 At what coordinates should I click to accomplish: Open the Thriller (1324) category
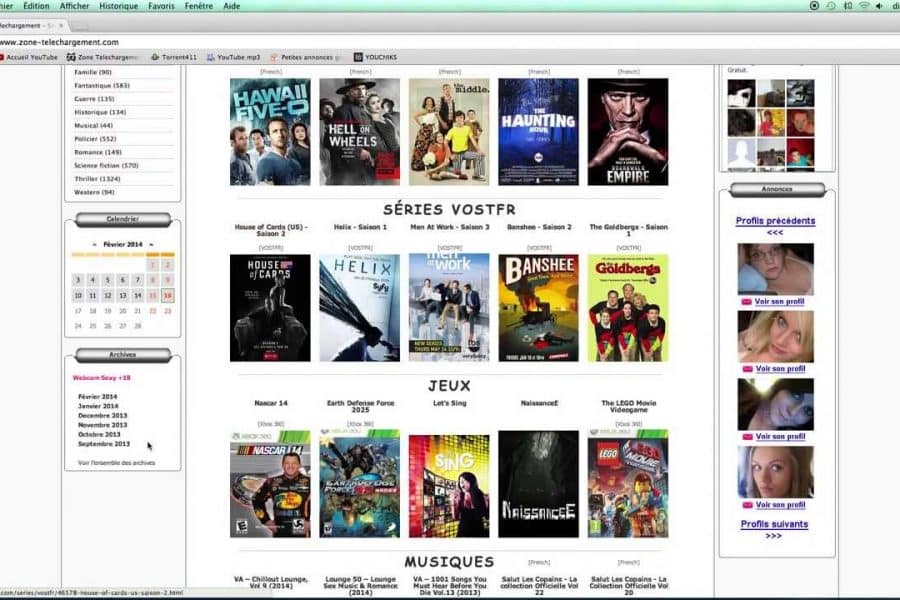pyautogui.click(x=94, y=179)
